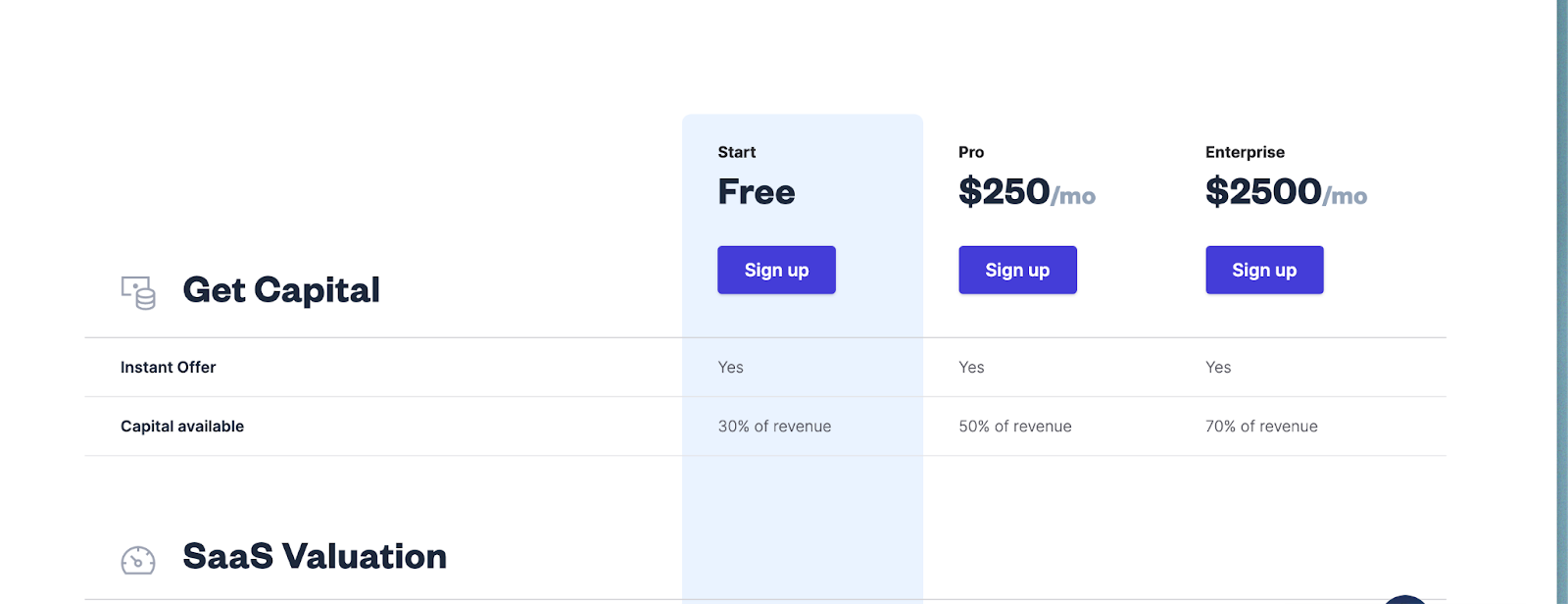Click the chat bubble icon at bottom right
This screenshot has height=604, width=1568.
tap(1405, 599)
